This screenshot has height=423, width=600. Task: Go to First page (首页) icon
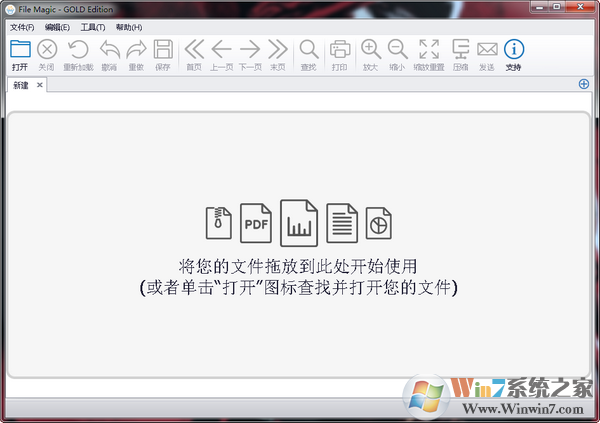(194, 49)
